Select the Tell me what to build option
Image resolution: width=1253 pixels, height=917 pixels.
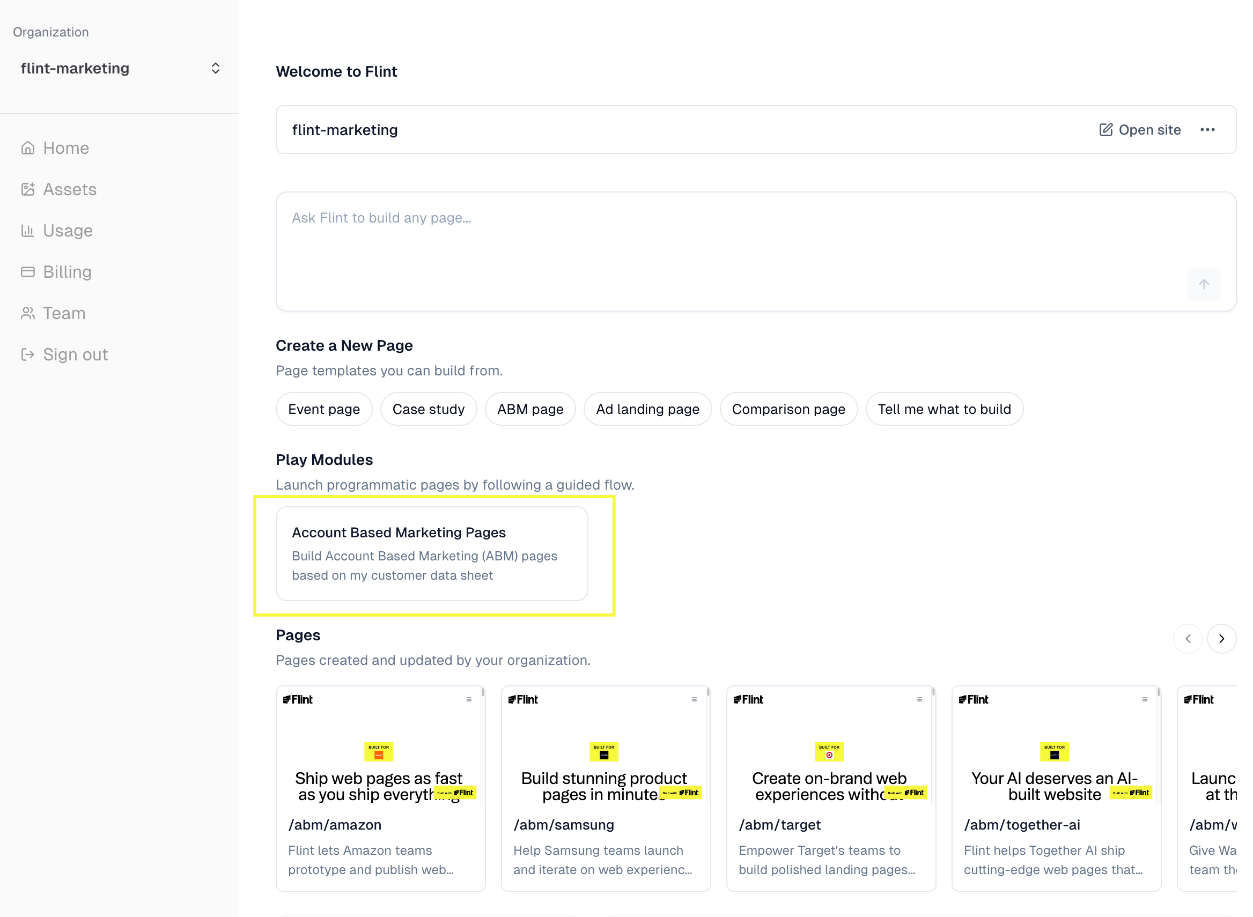[x=944, y=409]
